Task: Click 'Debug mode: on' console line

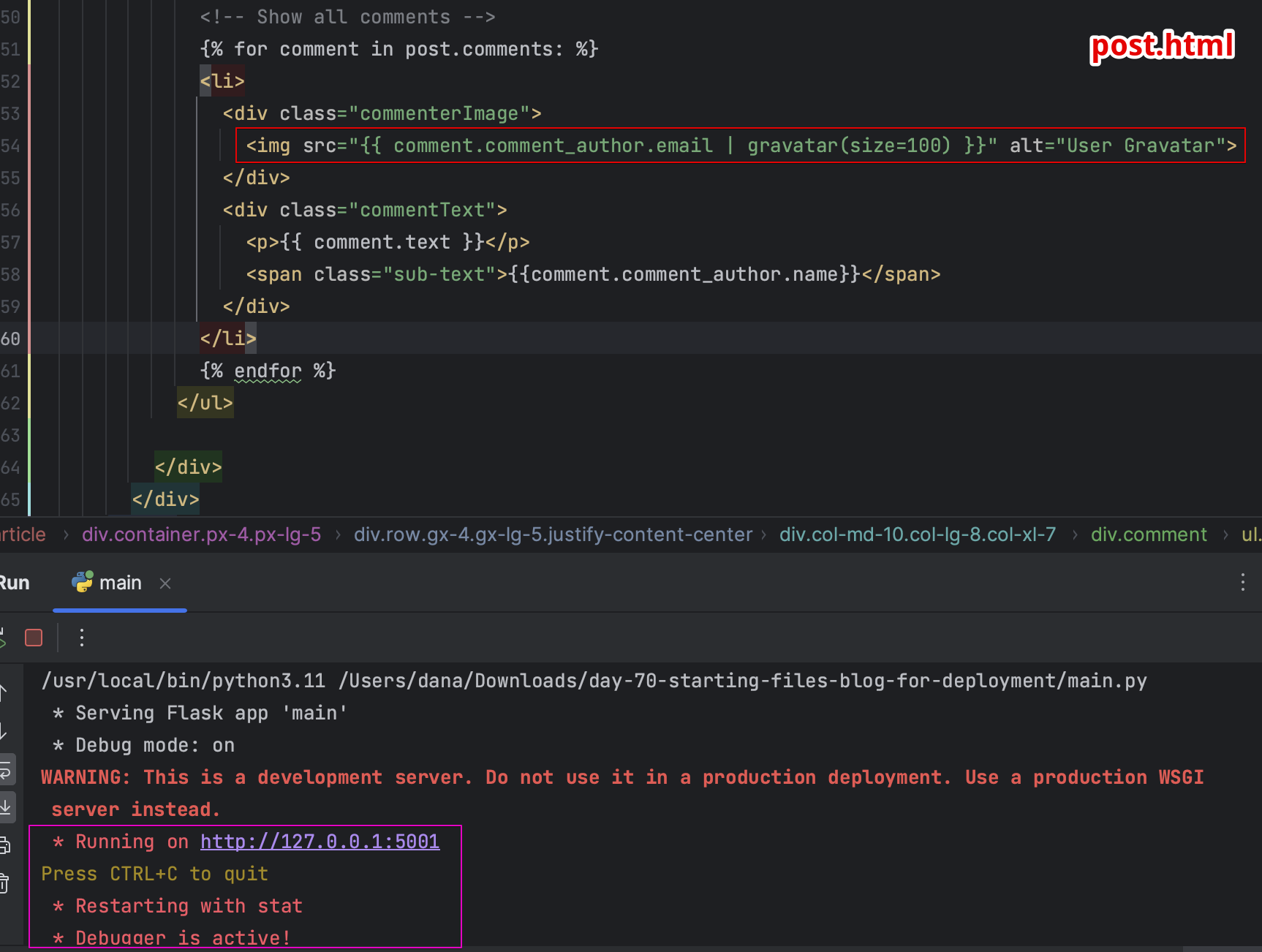Action: (143, 745)
